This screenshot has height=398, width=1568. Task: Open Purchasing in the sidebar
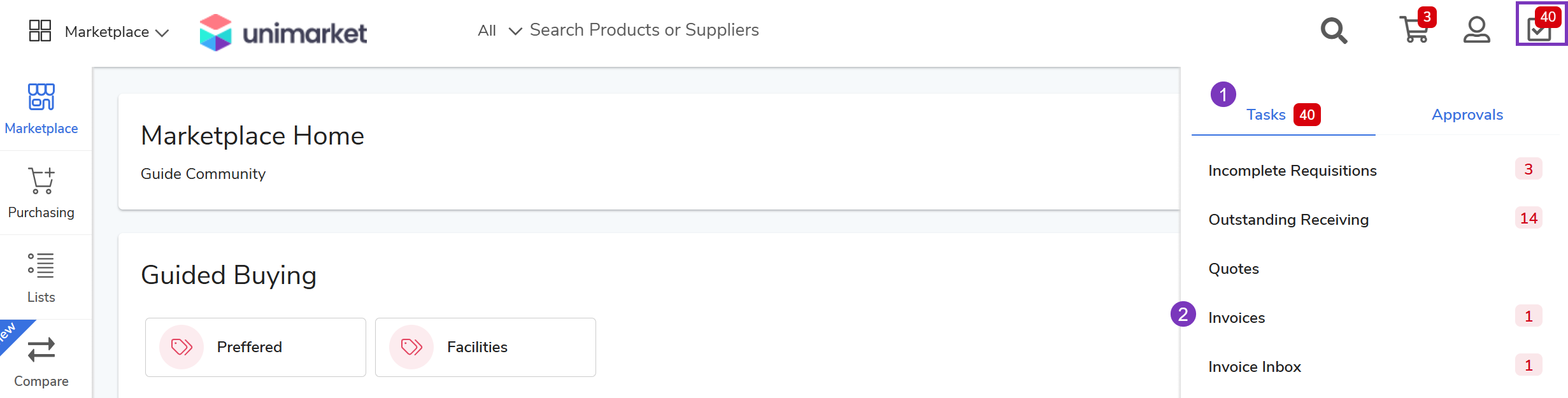coord(41,192)
